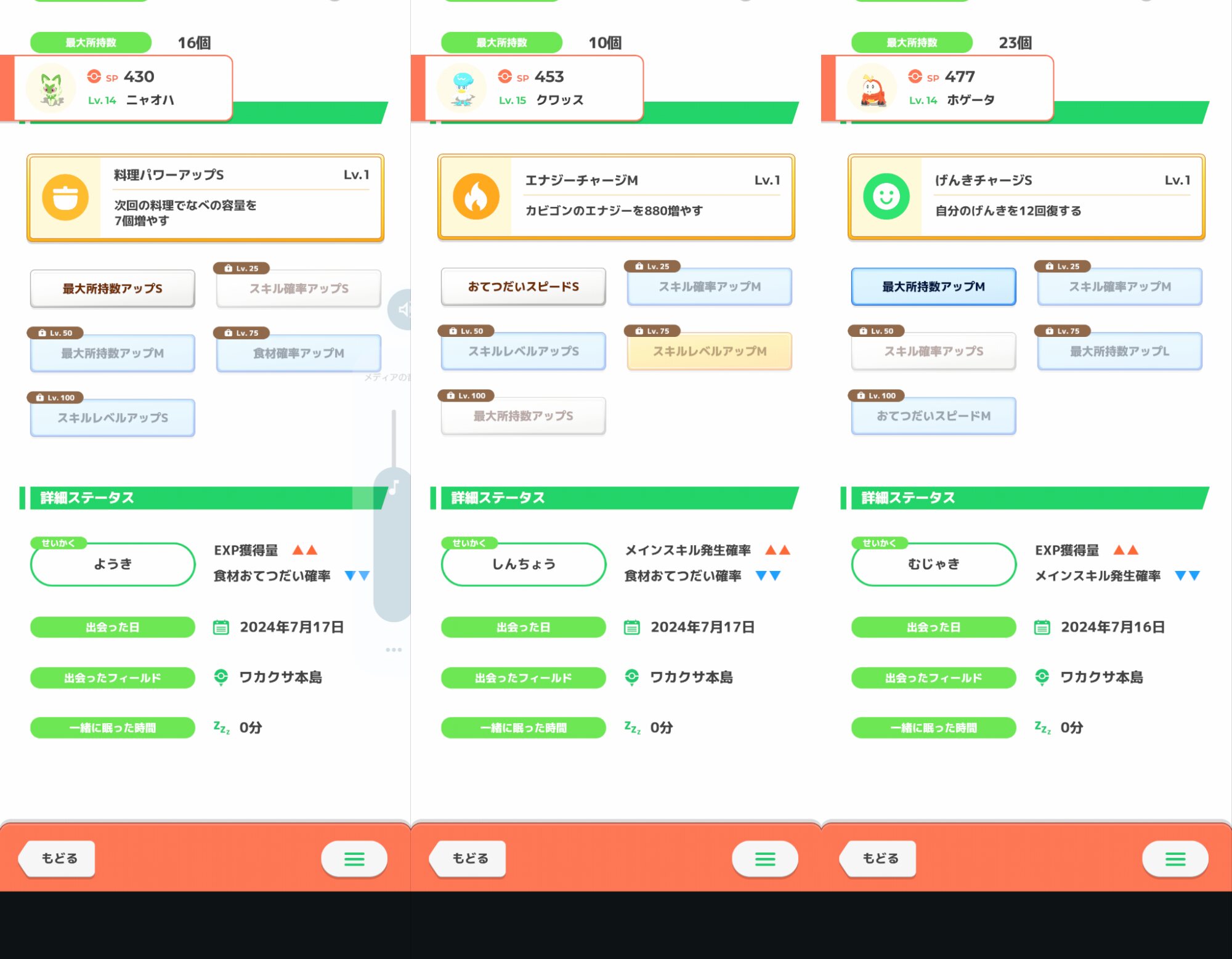The image size is (1232, 959).
Task: Tap the green smiley genki charge icon
Action: pos(886,196)
